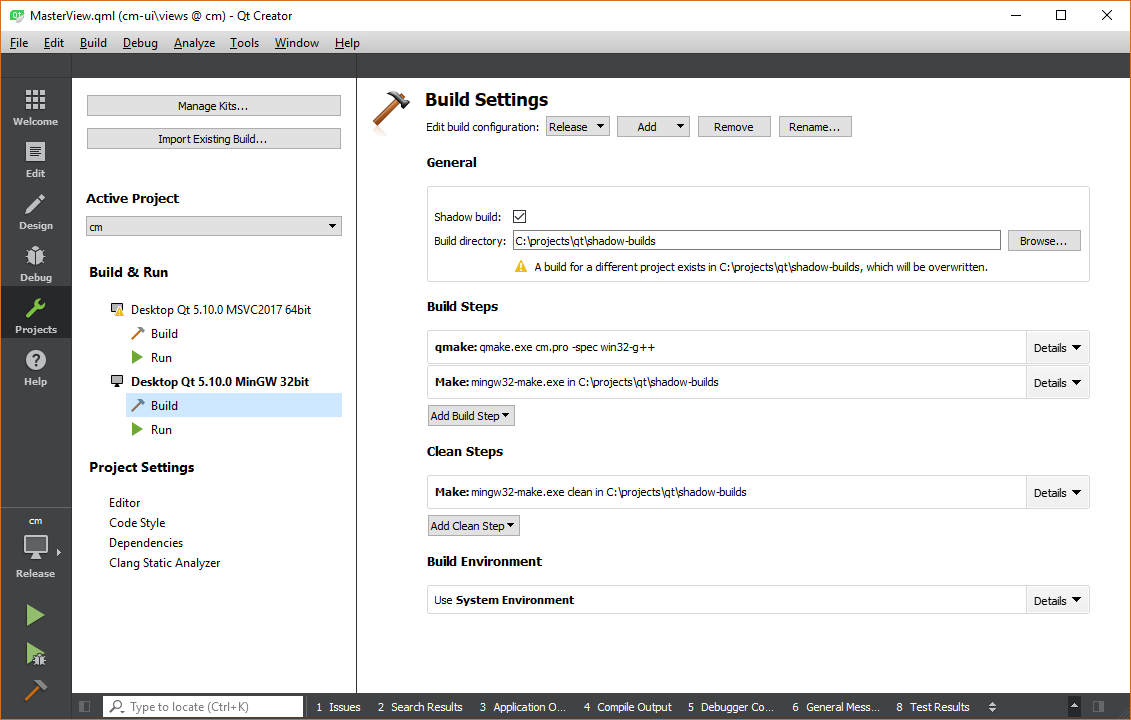This screenshot has height=720, width=1131.
Task: Open the Add Build Step dropdown
Action: (471, 416)
